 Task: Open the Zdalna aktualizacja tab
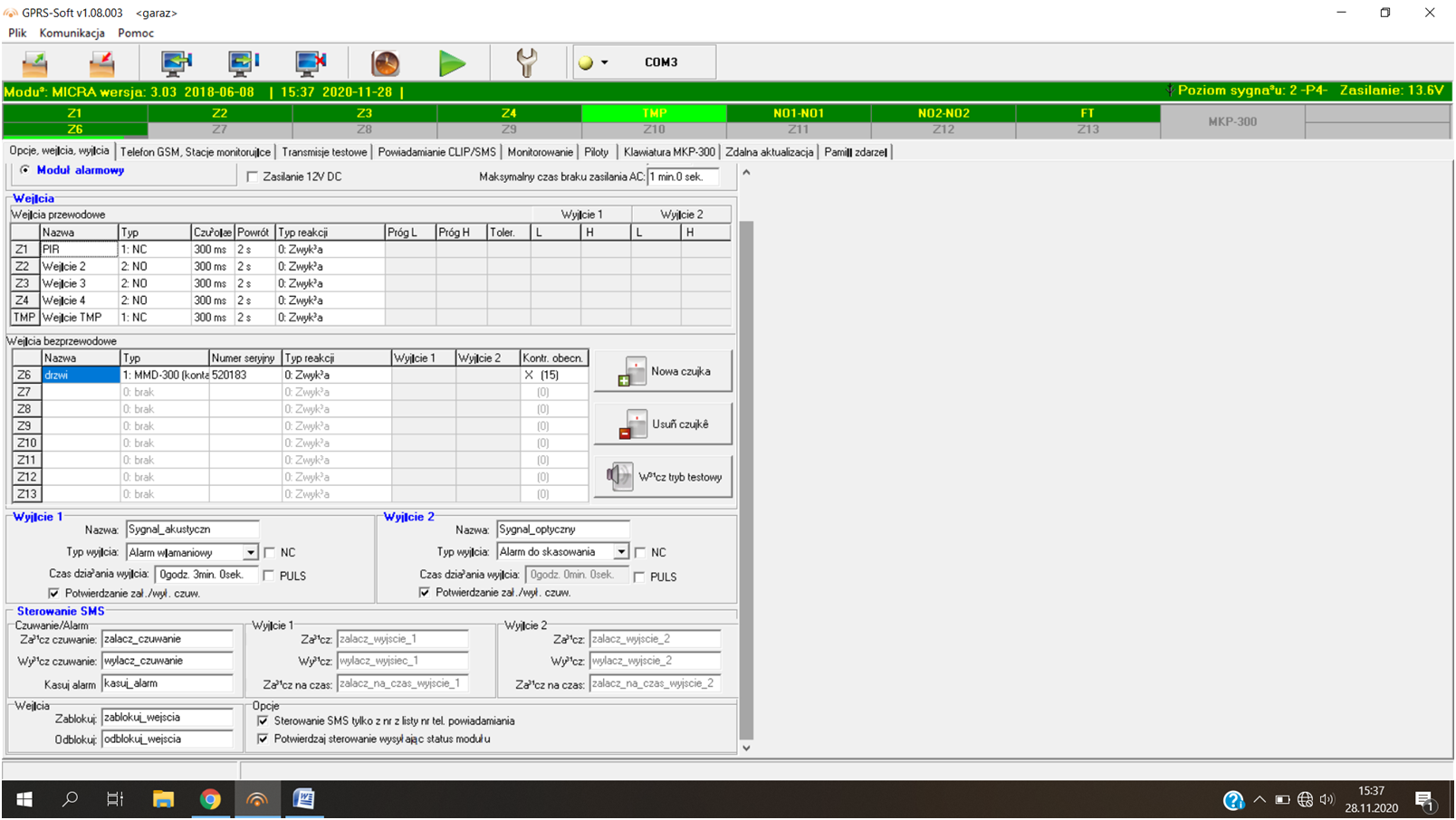(770, 152)
